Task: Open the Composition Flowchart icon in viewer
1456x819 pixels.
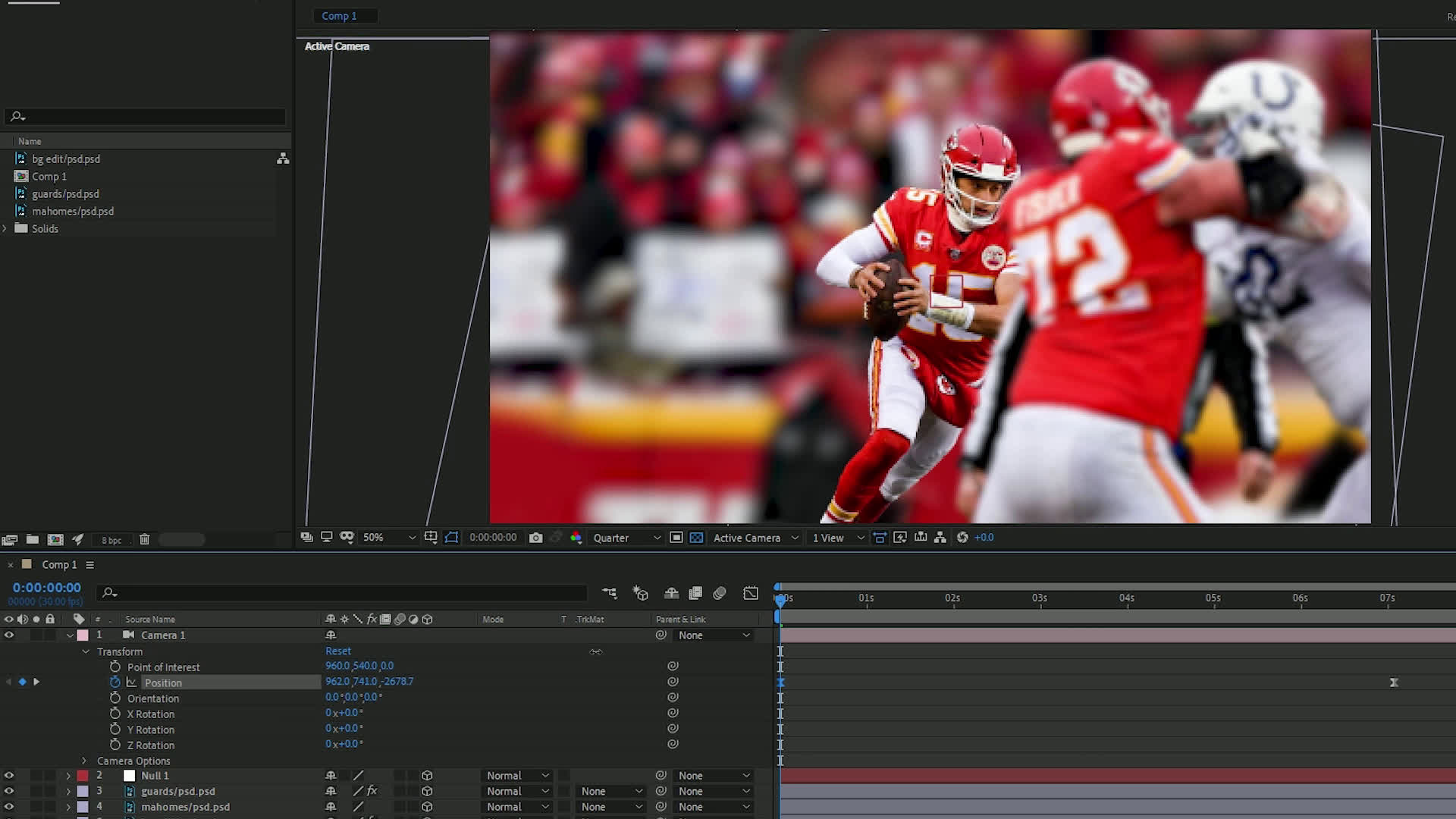Action: tap(940, 538)
